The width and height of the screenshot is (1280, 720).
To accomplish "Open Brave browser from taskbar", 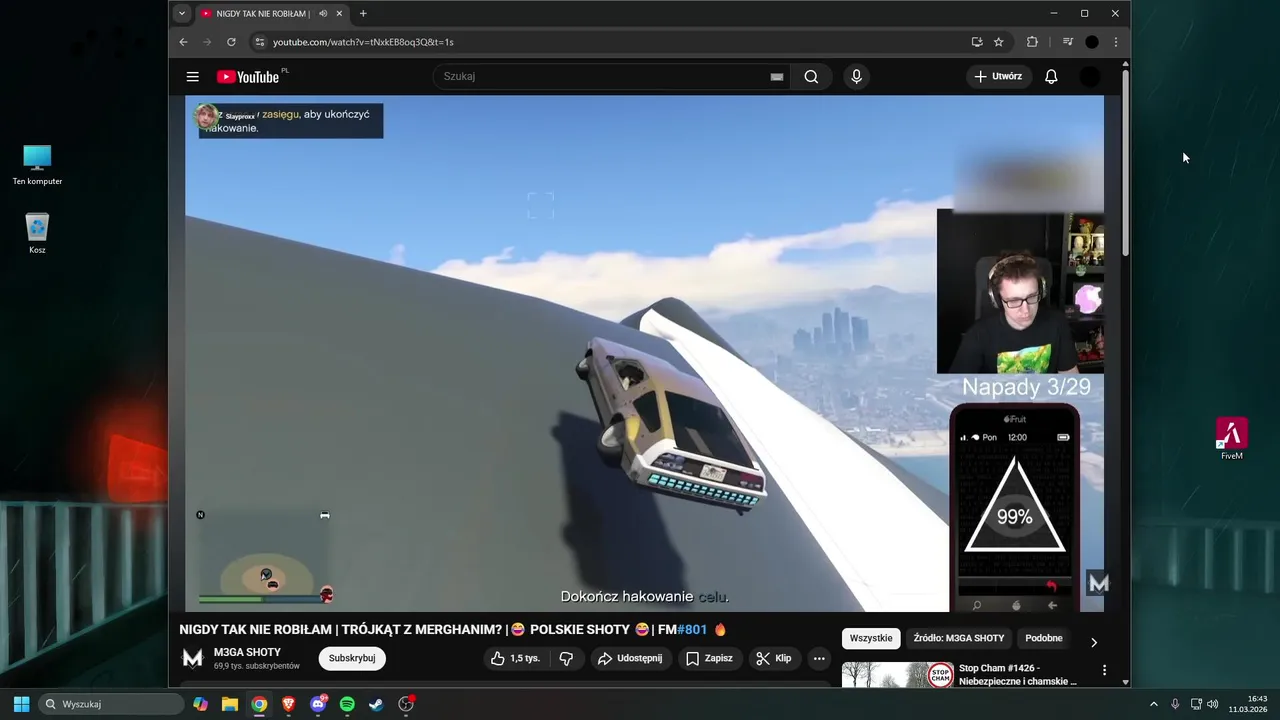I will [x=289, y=704].
